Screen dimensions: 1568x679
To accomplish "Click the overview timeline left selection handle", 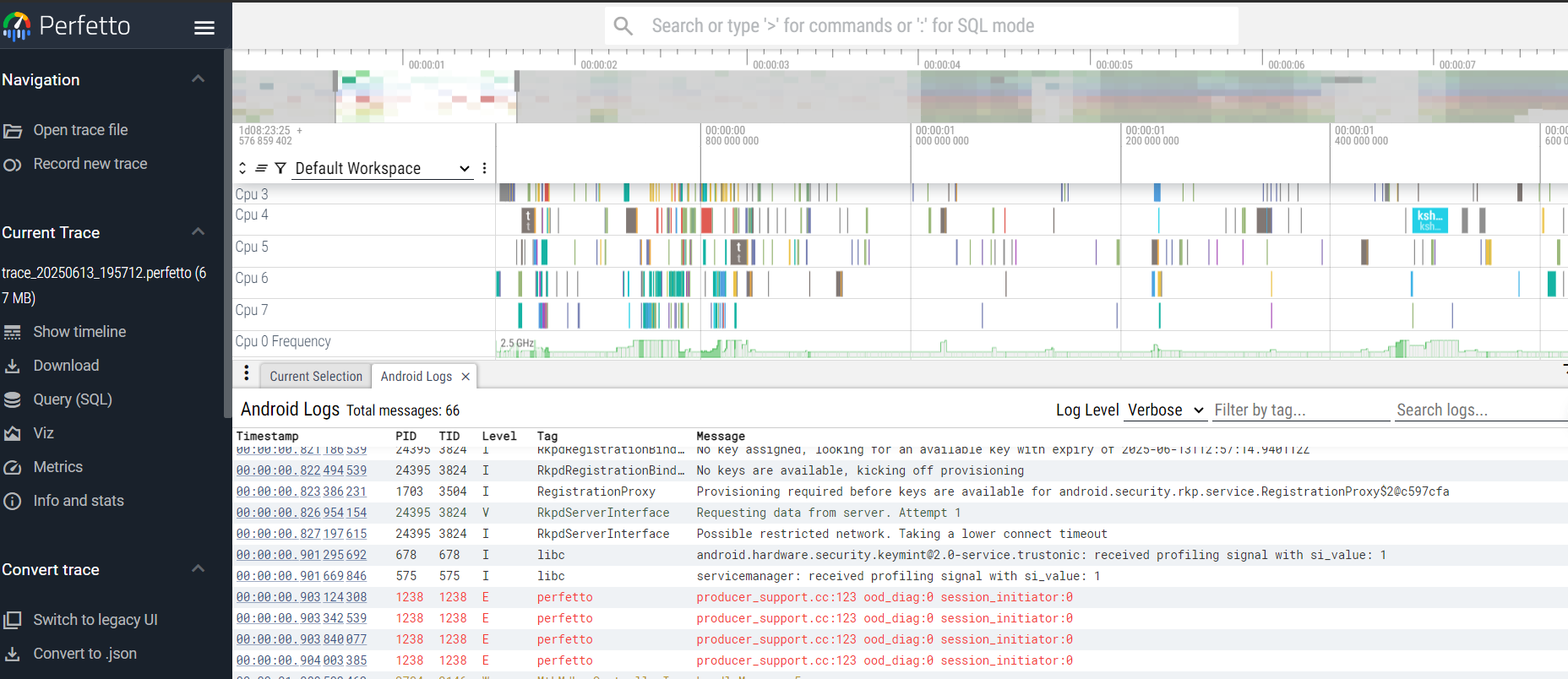I will 335,82.
